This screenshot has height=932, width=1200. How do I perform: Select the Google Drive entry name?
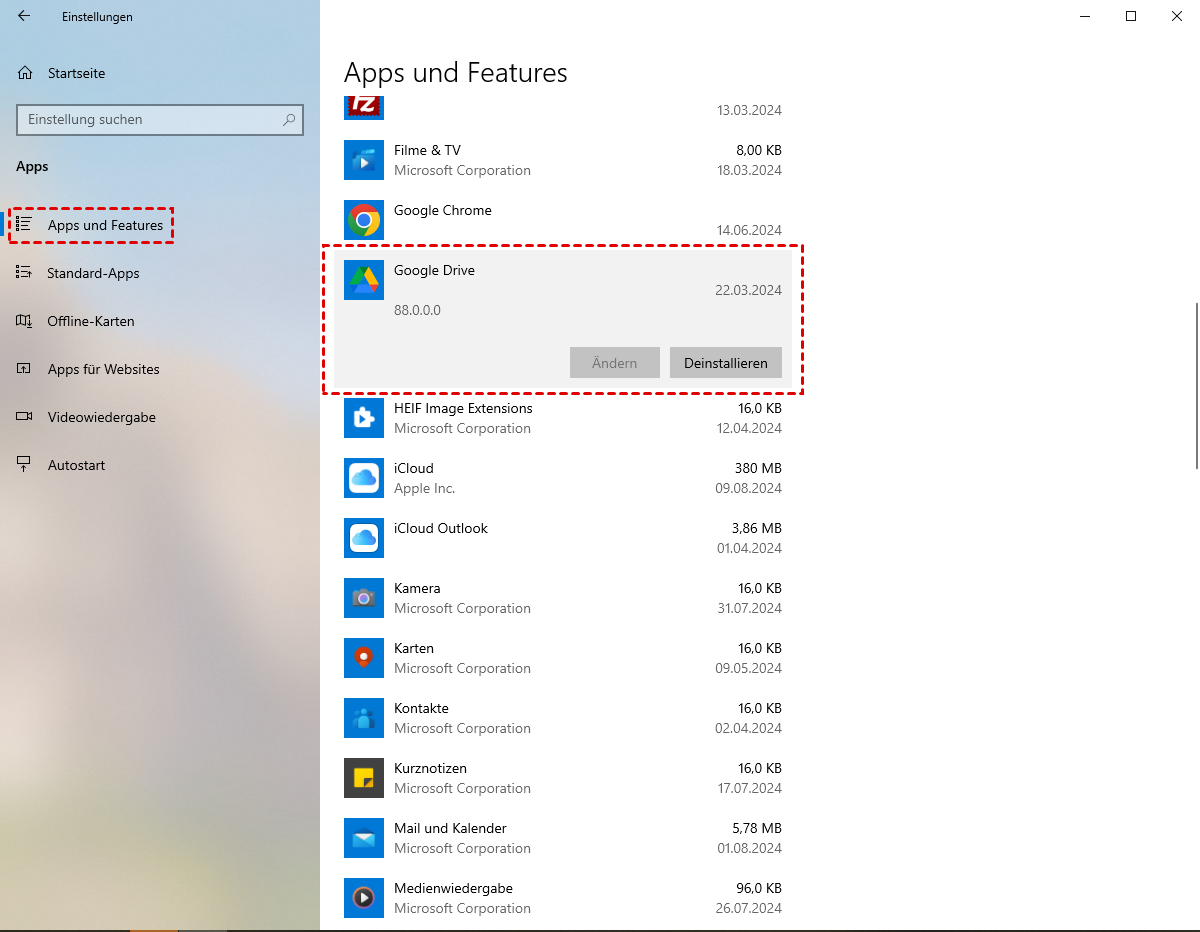click(434, 270)
